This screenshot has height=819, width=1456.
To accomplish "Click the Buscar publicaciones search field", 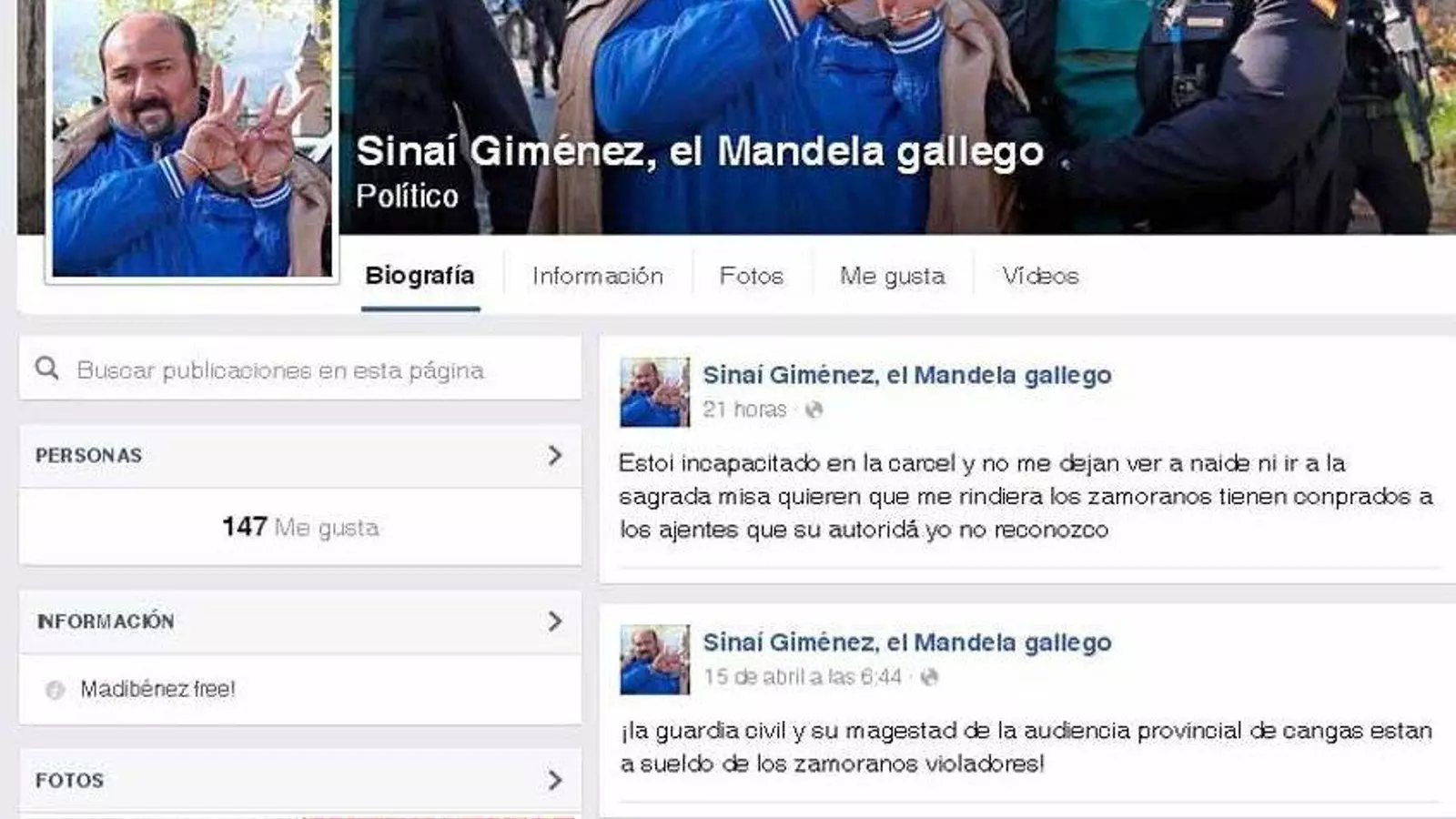I will tap(300, 369).
